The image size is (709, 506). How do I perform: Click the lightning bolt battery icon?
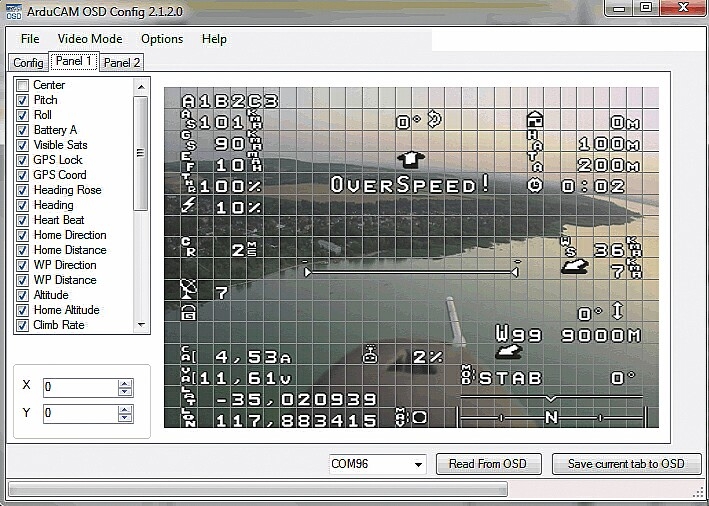(x=189, y=206)
